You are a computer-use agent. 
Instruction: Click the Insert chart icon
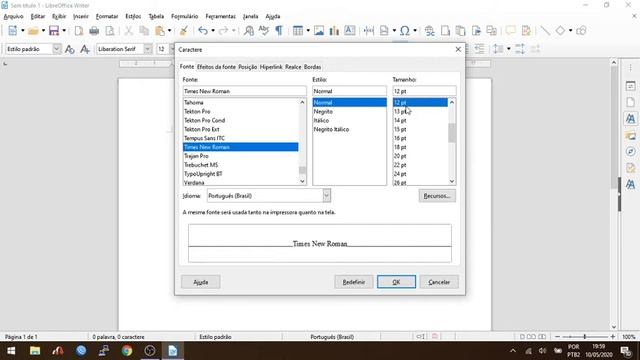coord(334,31)
